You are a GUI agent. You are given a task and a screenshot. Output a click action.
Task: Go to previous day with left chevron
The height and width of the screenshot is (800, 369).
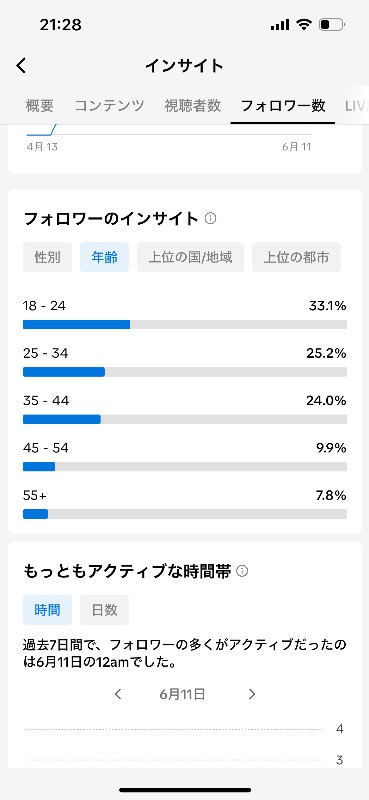118,694
